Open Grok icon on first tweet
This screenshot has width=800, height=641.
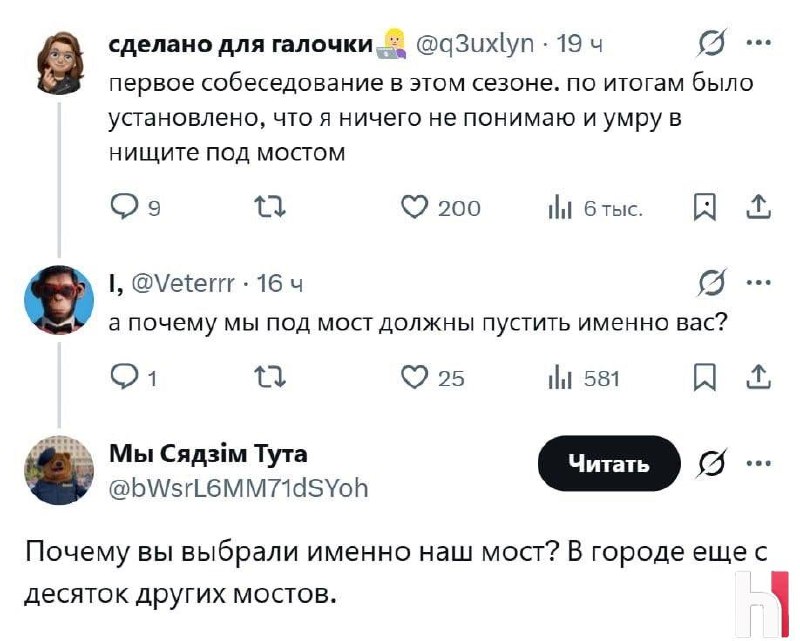(x=711, y=42)
